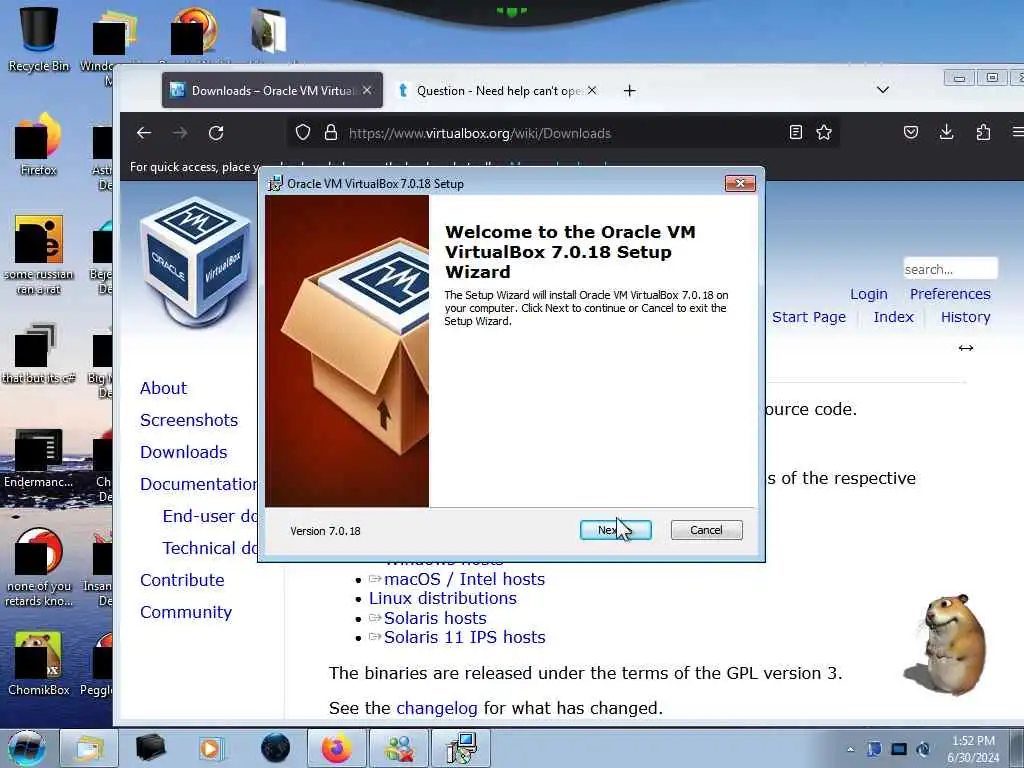Viewport: 1024px width, 768px height.
Task: Open Pocket save icon in Firefox toolbar
Action: pos(911,133)
